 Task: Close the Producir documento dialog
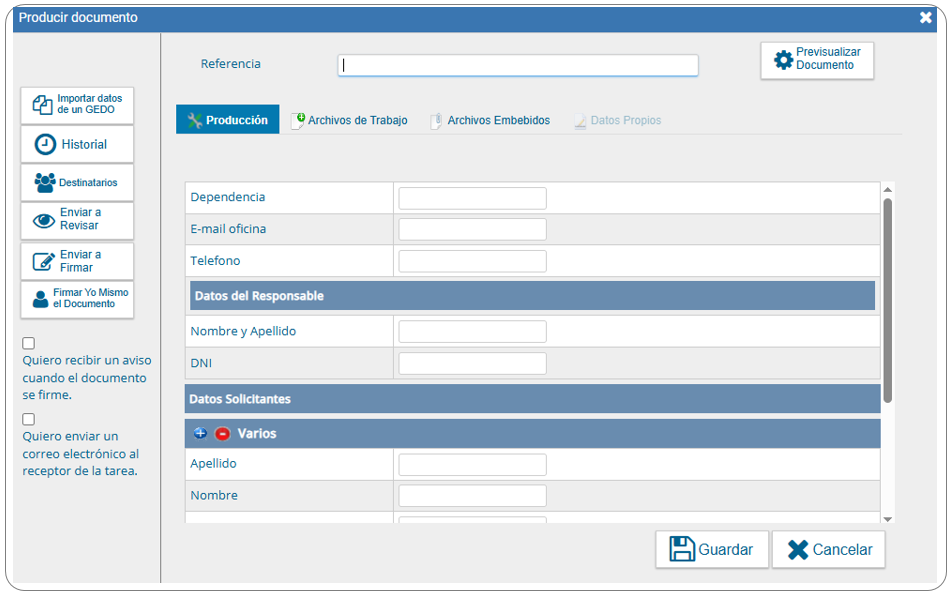click(926, 18)
